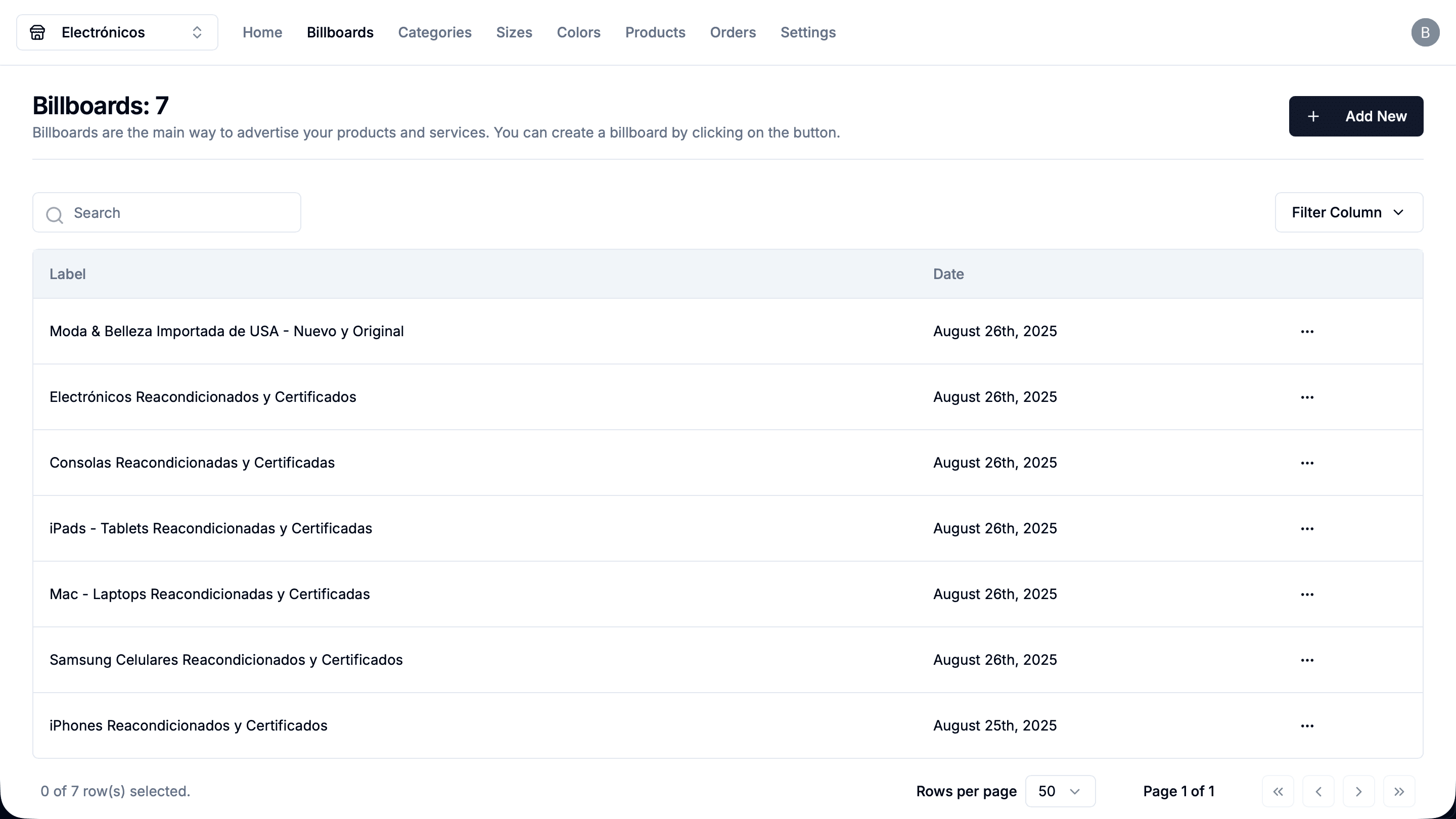Click the next page chevron

coord(1359,791)
